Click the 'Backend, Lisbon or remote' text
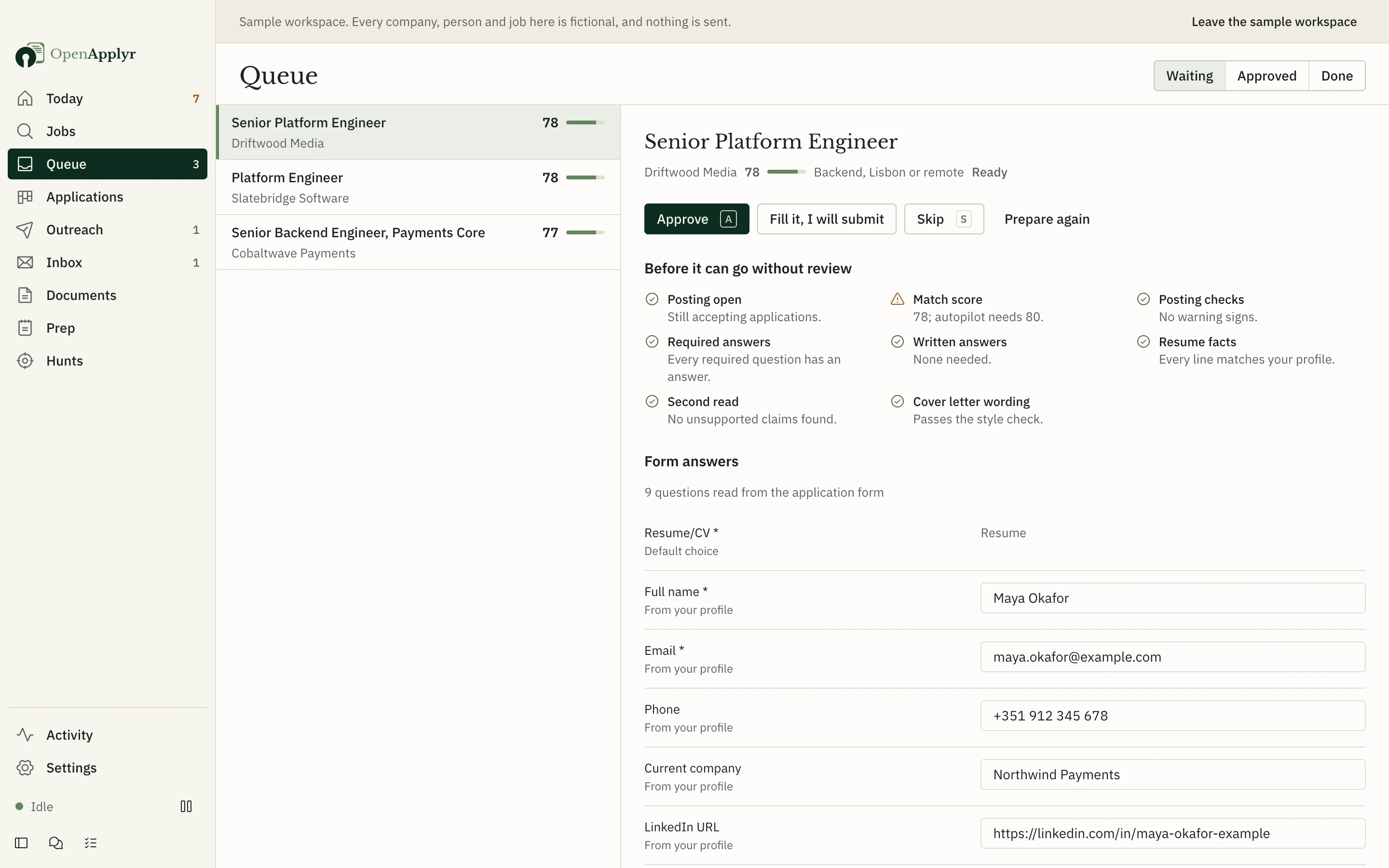This screenshot has width=1389, height=868. pyautogui.click(x=888, y=172)
